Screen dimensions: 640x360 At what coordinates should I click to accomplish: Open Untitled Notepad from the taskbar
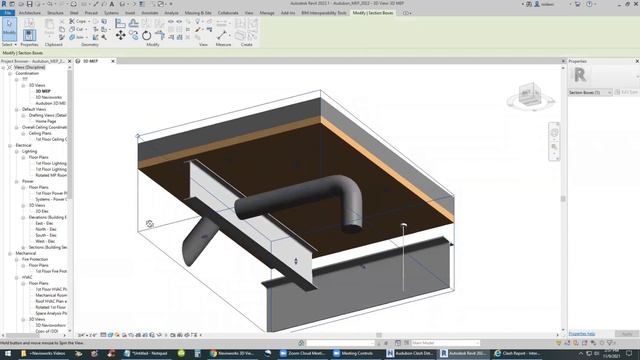(146, 353)
